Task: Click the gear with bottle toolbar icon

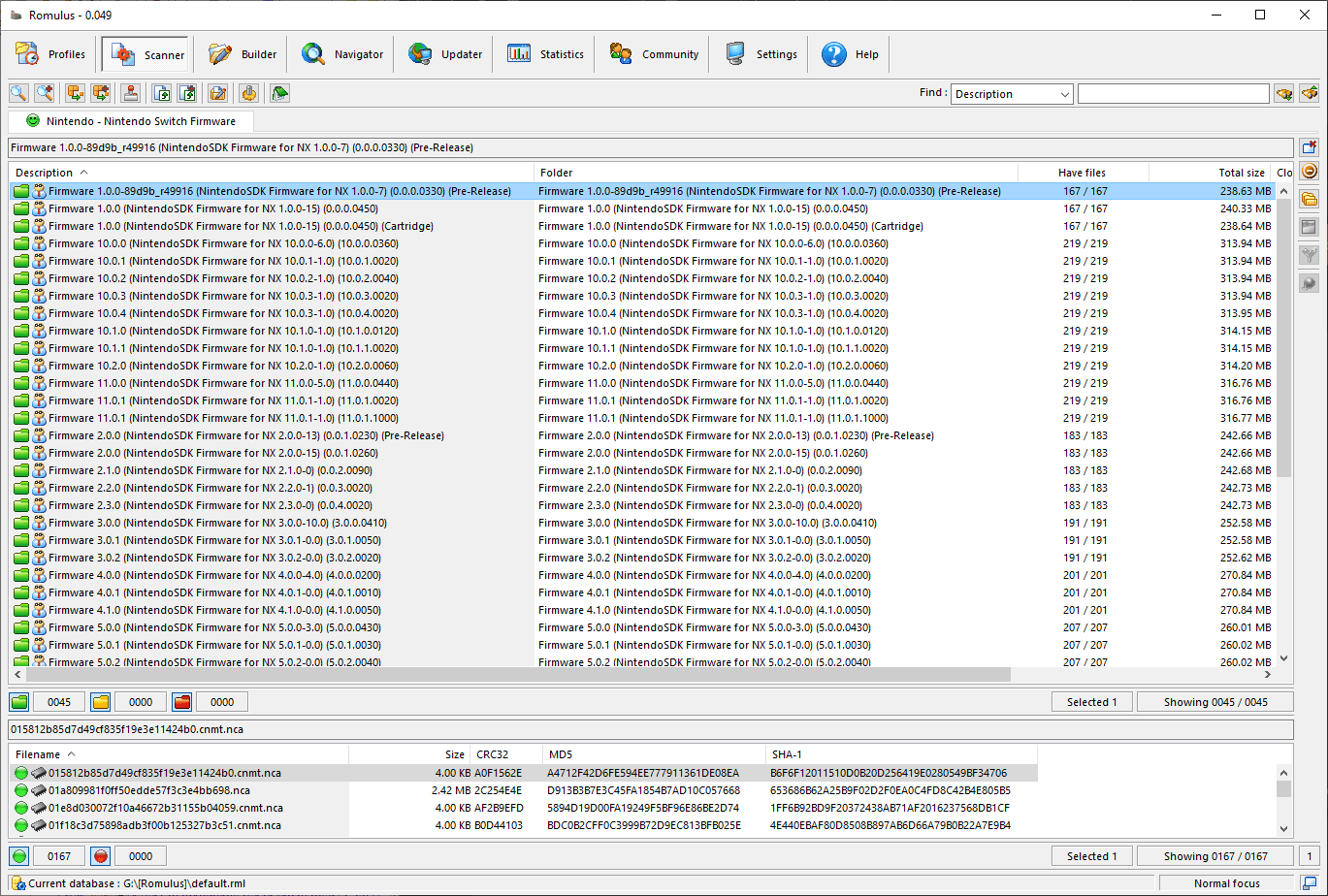Action: click(249, 93)
